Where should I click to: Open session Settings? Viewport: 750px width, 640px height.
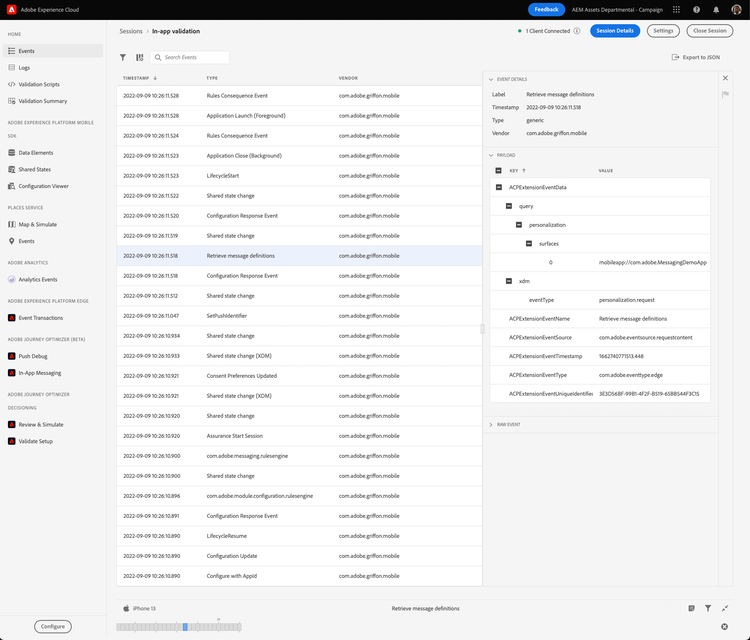tap(663, 31)
